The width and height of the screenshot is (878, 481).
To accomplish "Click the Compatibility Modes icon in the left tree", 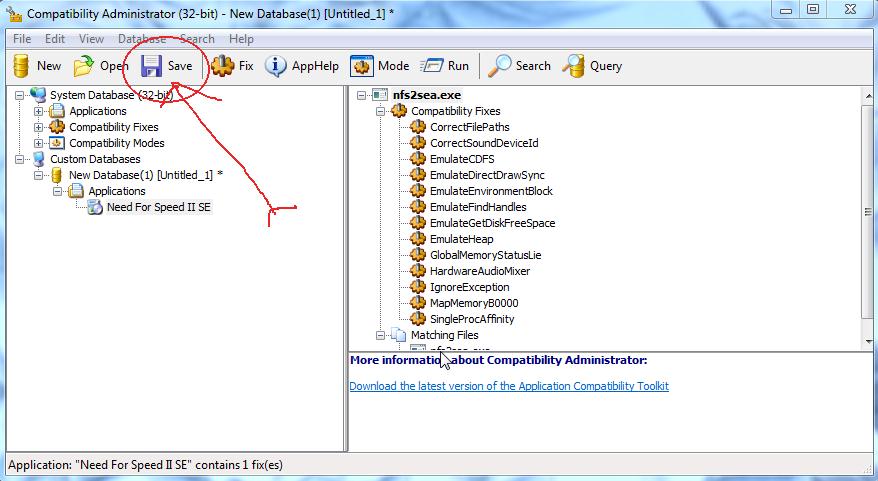I will point(57,143).
